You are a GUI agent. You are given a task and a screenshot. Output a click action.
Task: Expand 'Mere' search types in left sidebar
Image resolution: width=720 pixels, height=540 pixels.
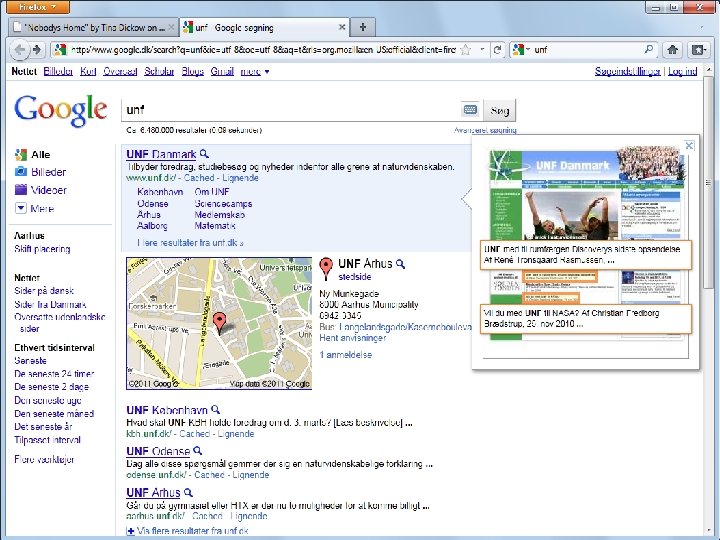click(35, 208)
